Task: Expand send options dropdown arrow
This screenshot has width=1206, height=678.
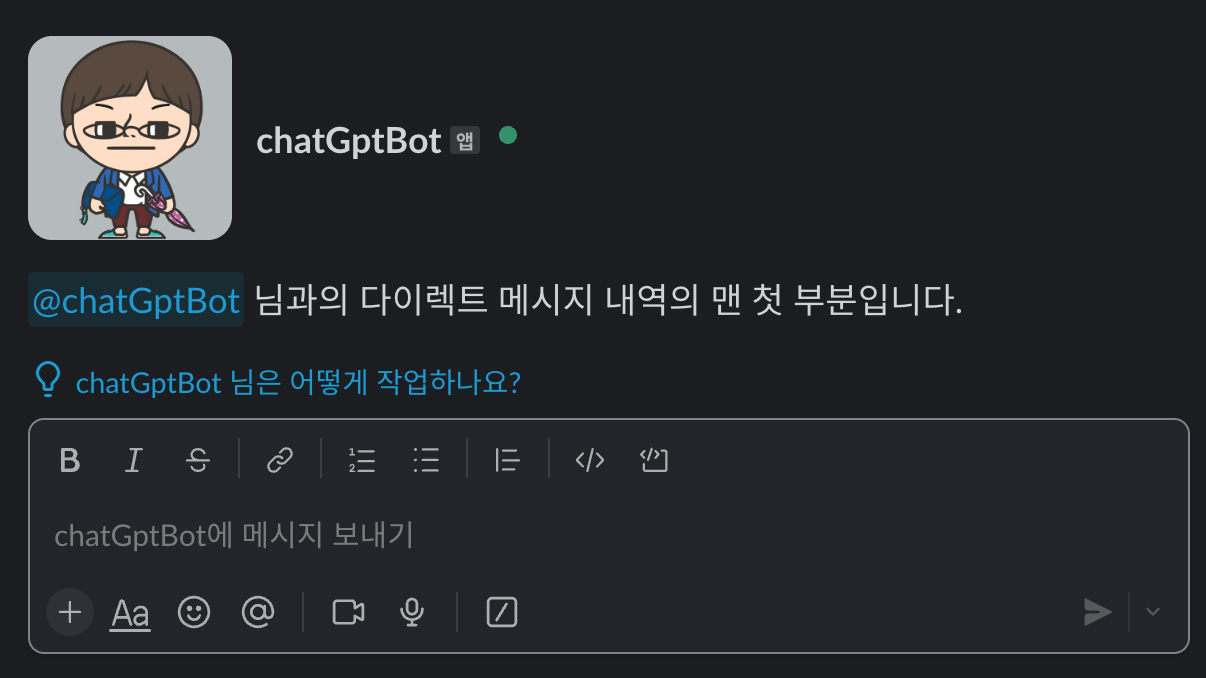Action: pyautogui.click(x=1153, y=612)
